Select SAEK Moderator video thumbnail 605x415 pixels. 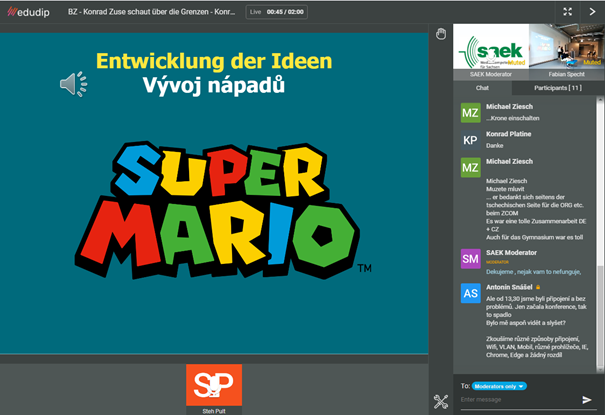(x=491, y=51)
